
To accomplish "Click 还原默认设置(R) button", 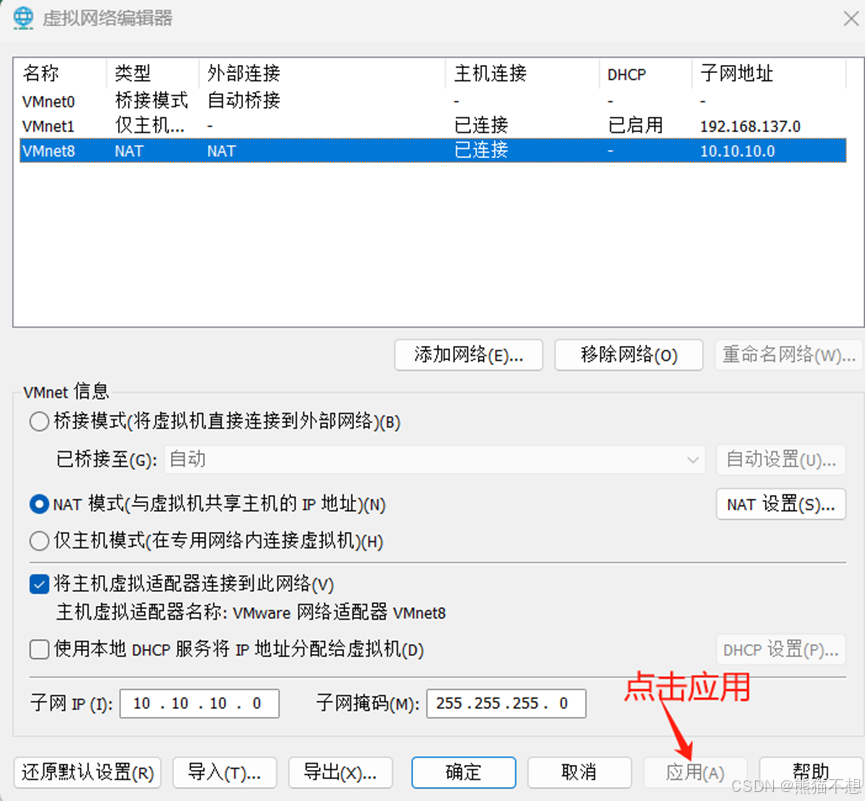I will (87, 773).
